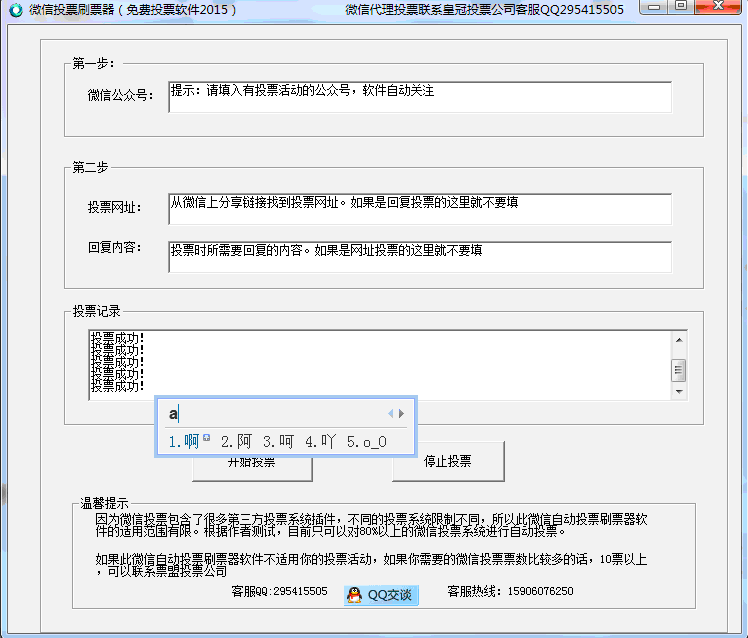748x638 pixels.
Task: Click the 投票网址: label
Action: (114, 207)
